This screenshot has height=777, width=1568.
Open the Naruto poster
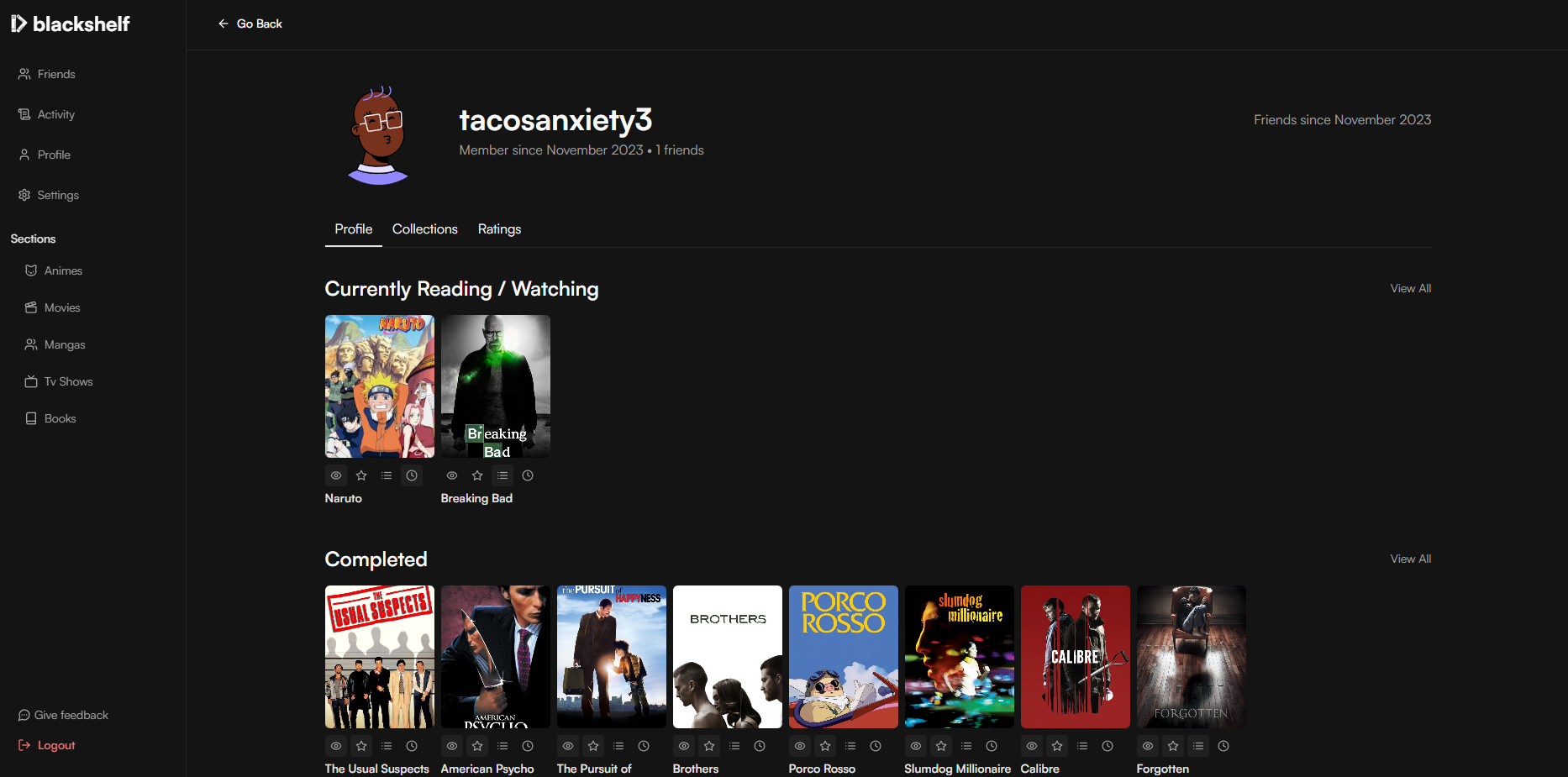pos(380,386)
